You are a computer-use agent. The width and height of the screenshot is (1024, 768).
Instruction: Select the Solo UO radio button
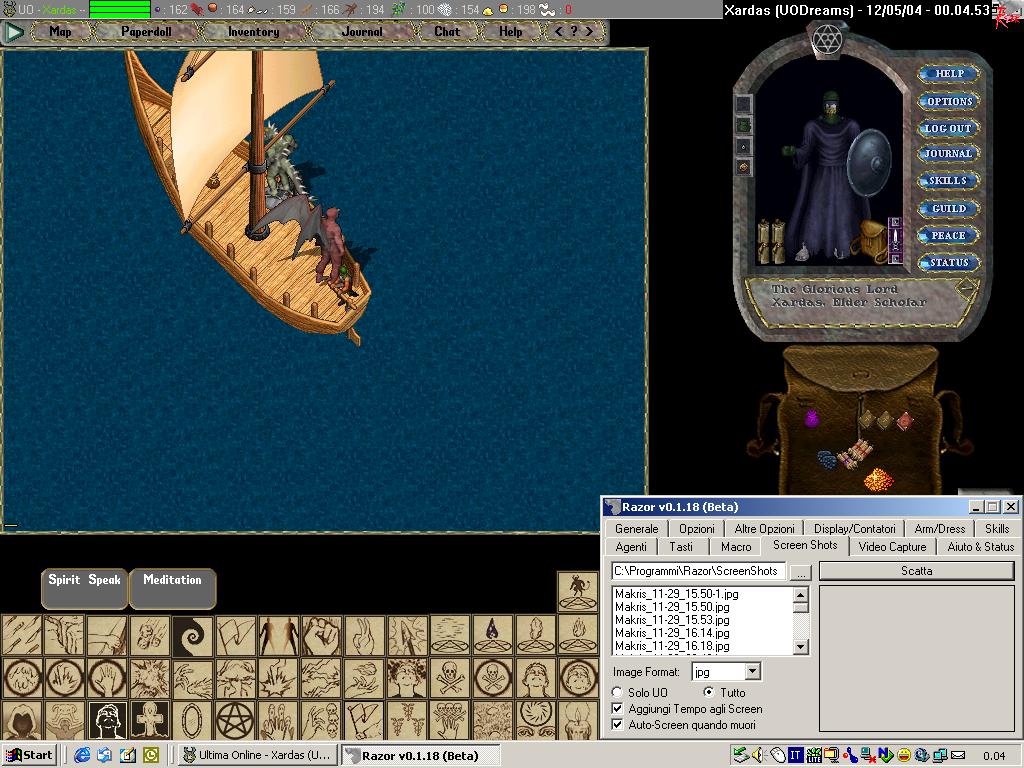[617, 692]
